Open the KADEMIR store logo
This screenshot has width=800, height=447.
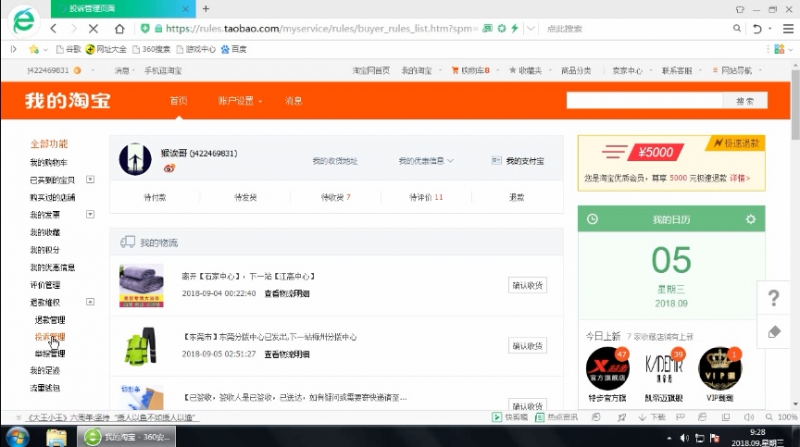coord(664,368)
